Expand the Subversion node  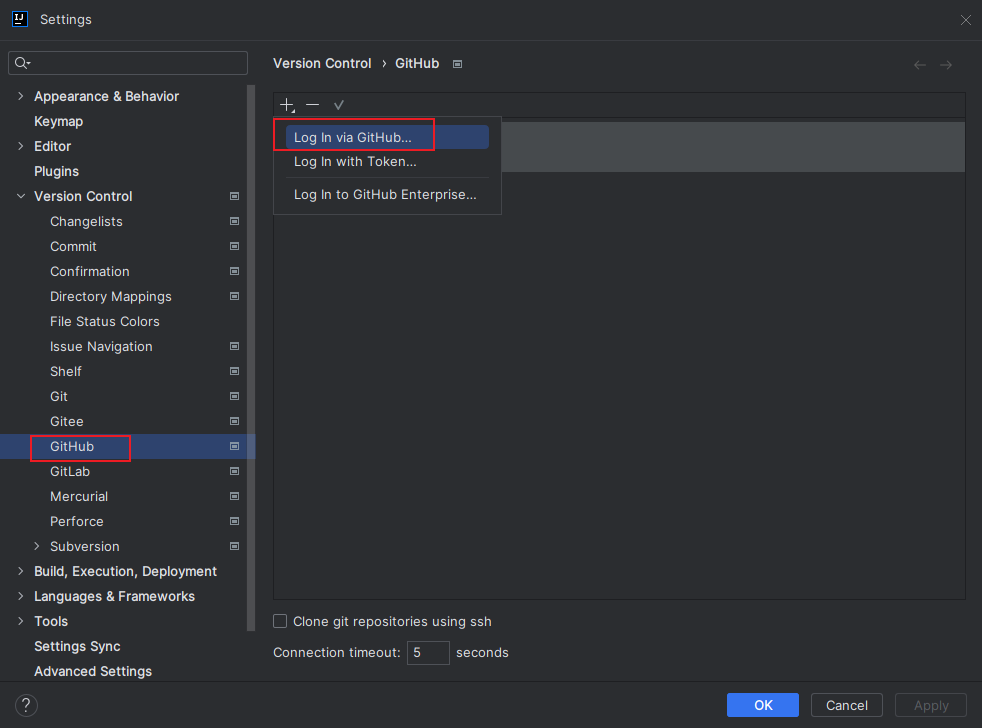click(x=37, y=546)
